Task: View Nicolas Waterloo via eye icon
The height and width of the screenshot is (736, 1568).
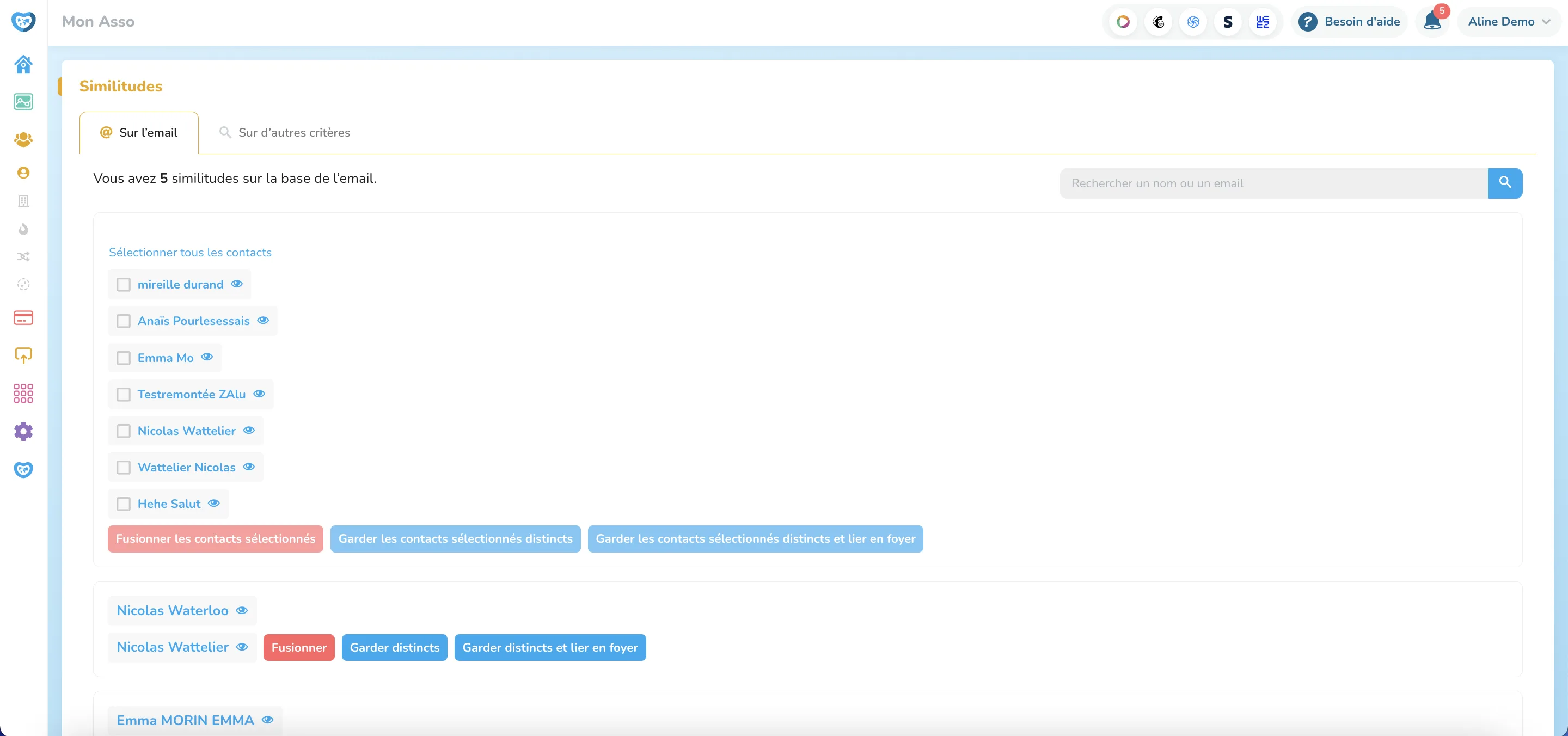Action: pyautogui.click(x=242, y=611)
